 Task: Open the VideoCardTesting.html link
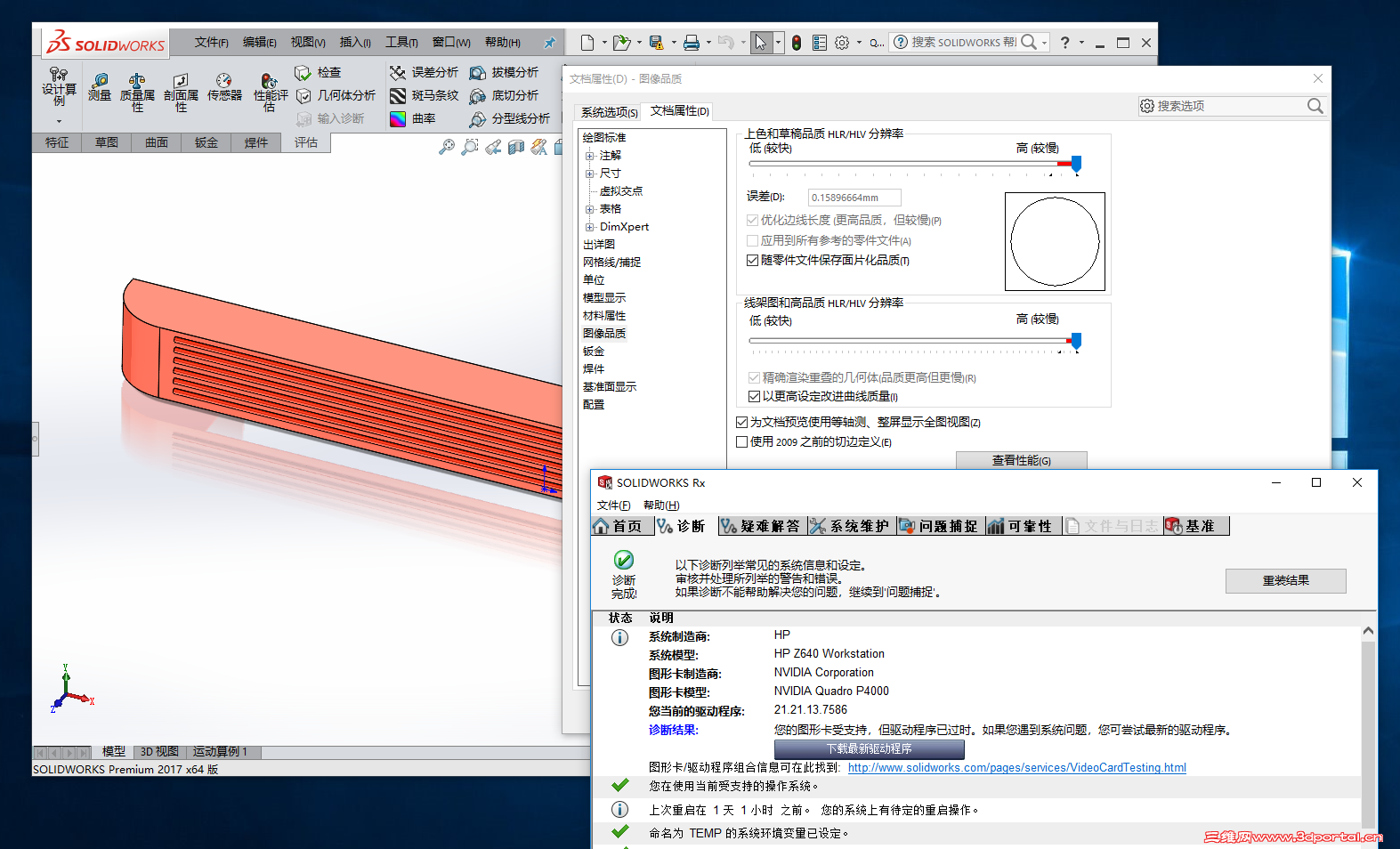(1017, 768)
